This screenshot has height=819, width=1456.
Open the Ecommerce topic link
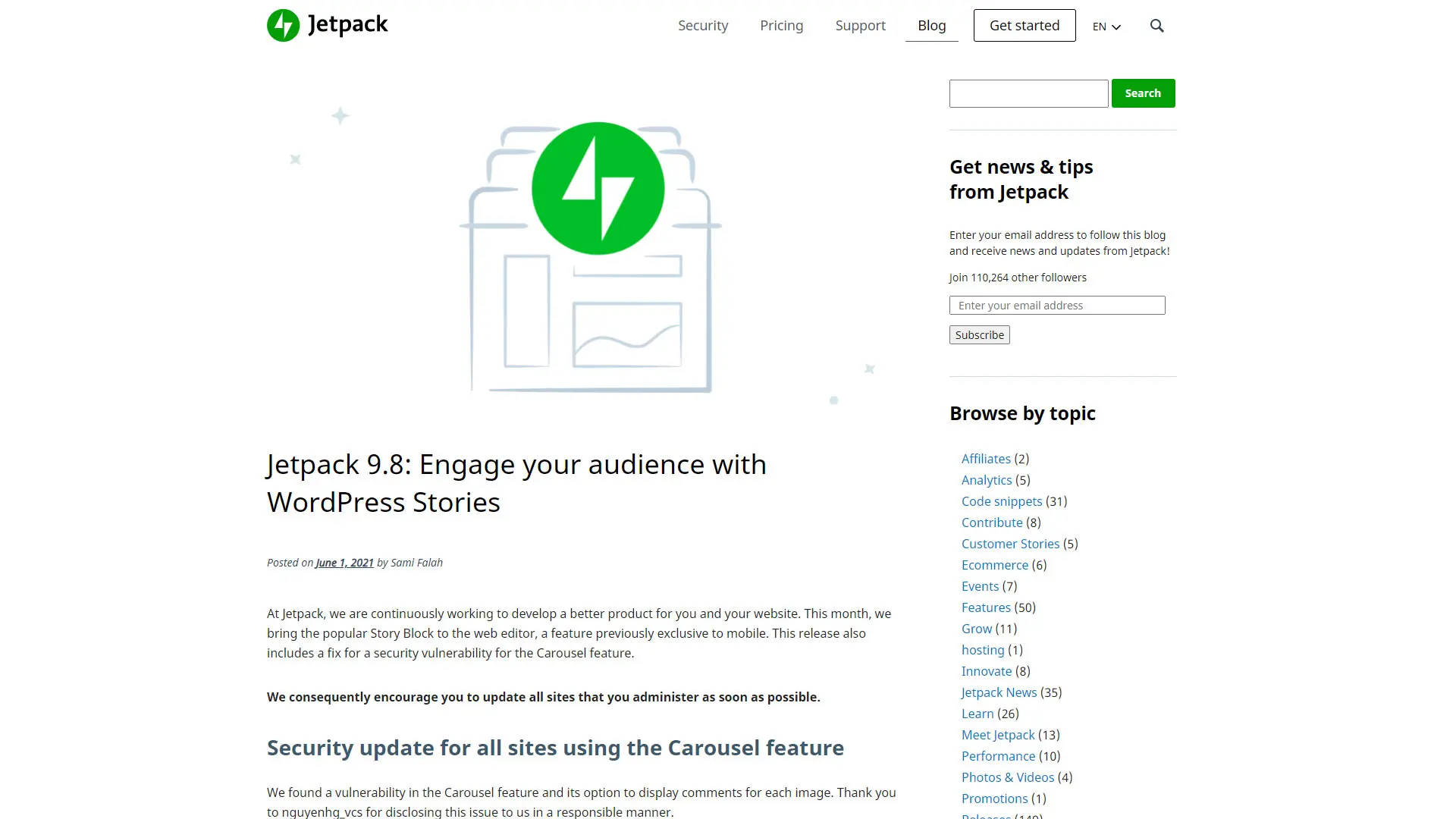995,564
